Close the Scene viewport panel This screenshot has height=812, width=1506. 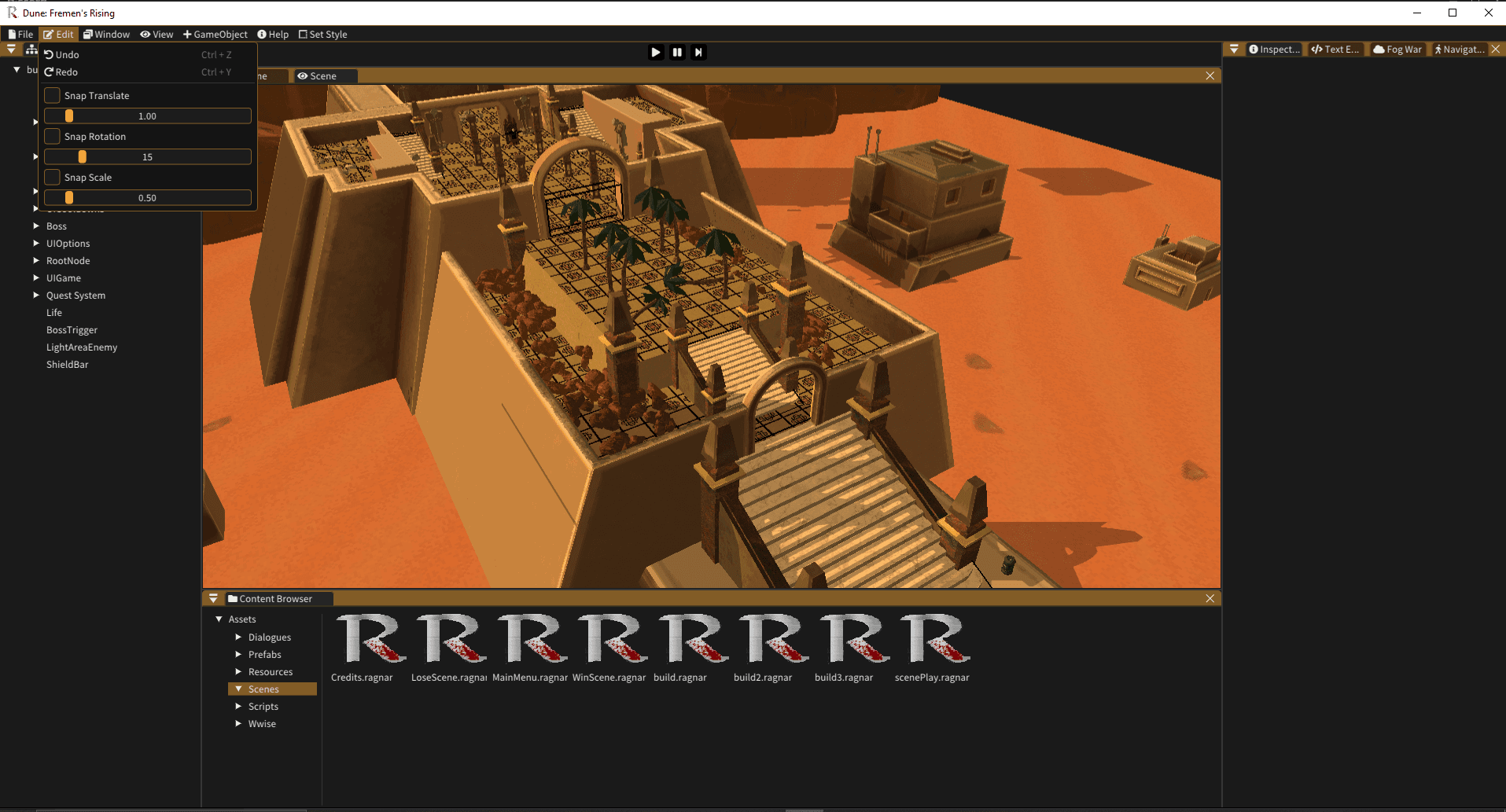pos(1210,75)
